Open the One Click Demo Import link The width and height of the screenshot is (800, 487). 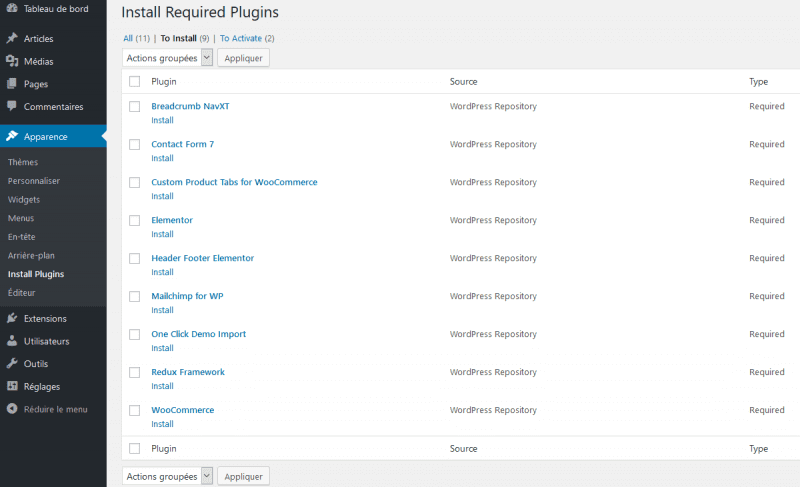[x=198, y=334]
